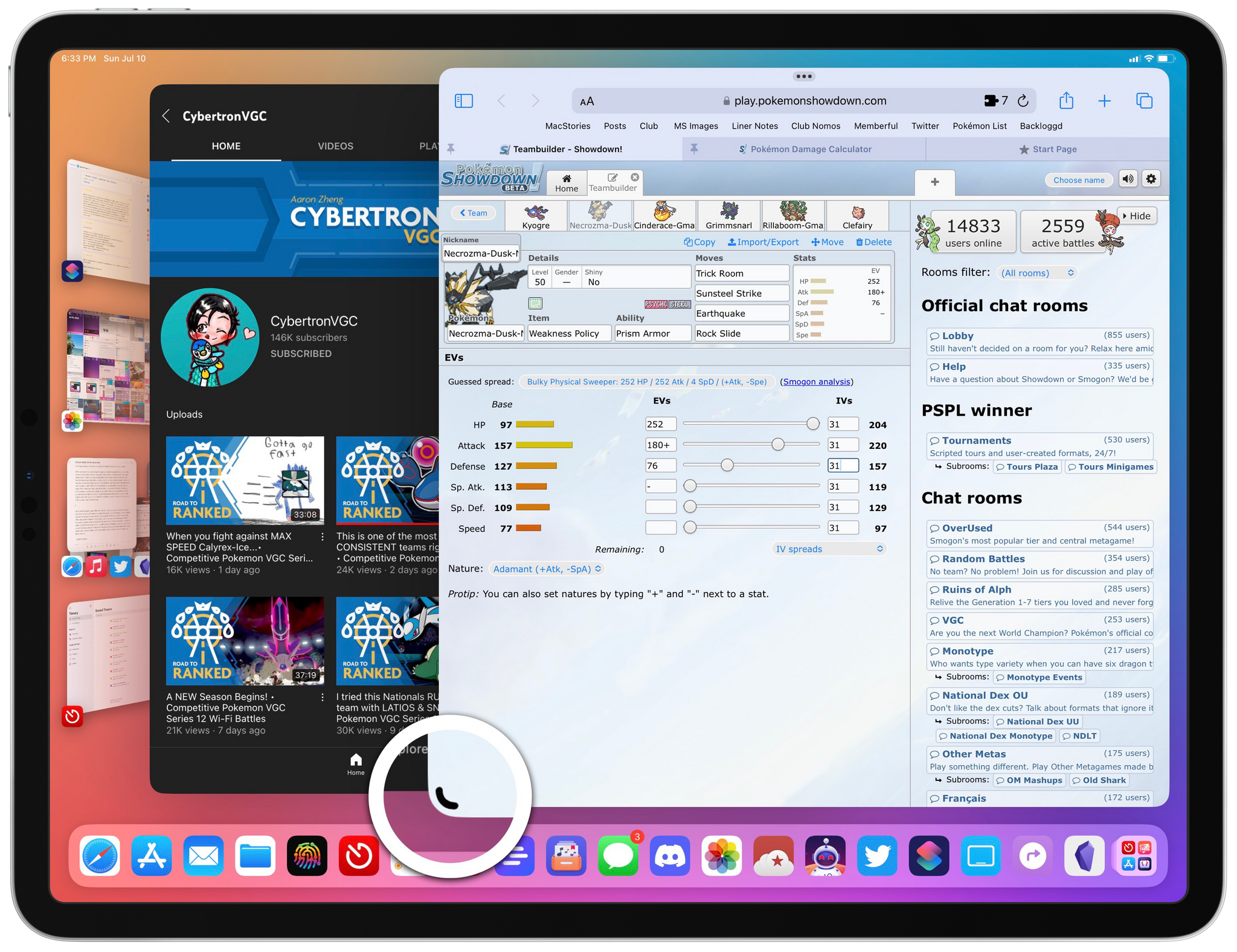This screenshot has height=952, width=1237.
Task: Return to the Team list
Action: tap(474, 213)
